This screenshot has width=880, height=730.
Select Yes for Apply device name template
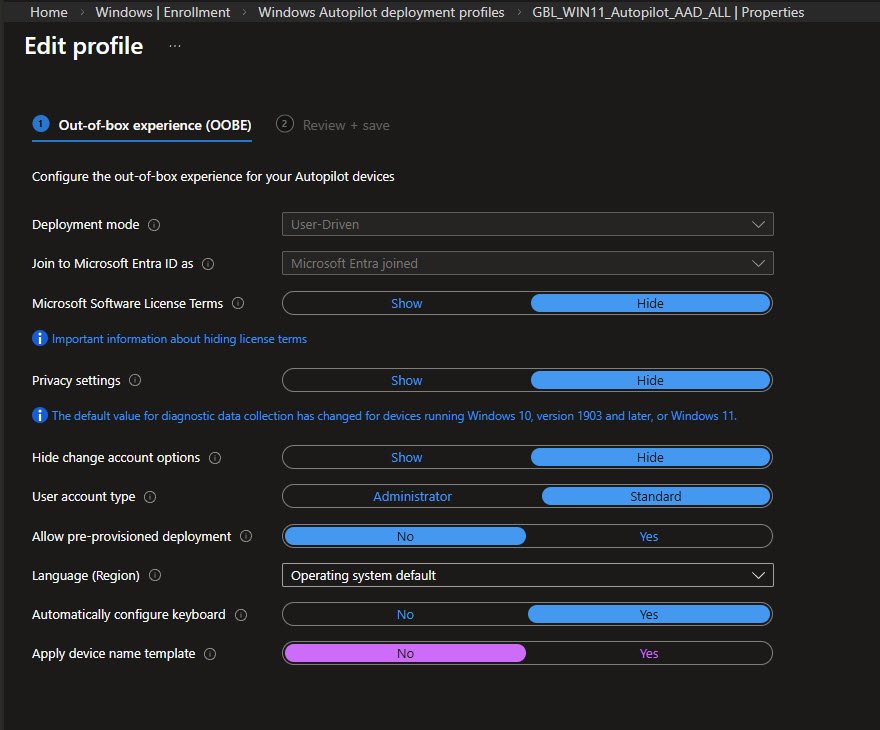(x=649, y=654)
